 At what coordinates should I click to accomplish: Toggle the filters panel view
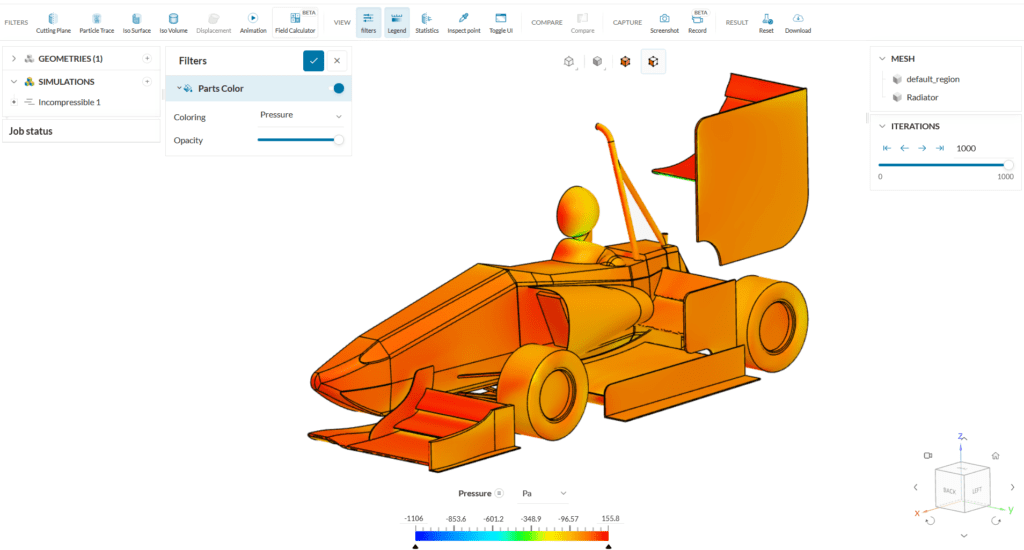pyautogui.click(x=368, y=22)
